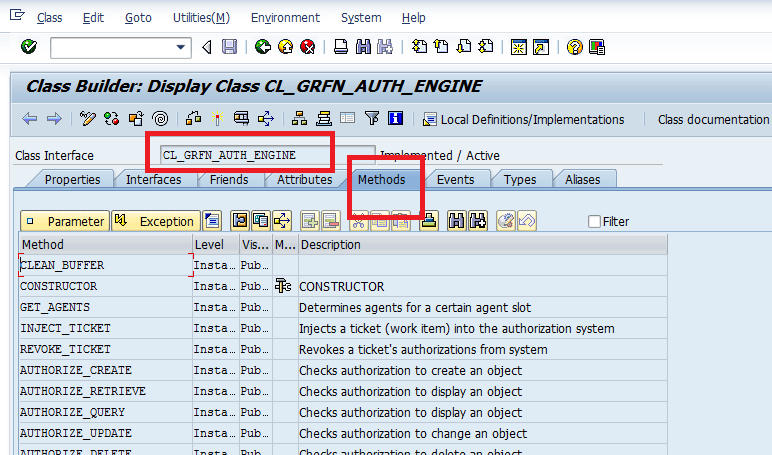Click the Delete Row icon in methods toolbar
The width and height of the screenshot is (772, 455).
[331, 221]
